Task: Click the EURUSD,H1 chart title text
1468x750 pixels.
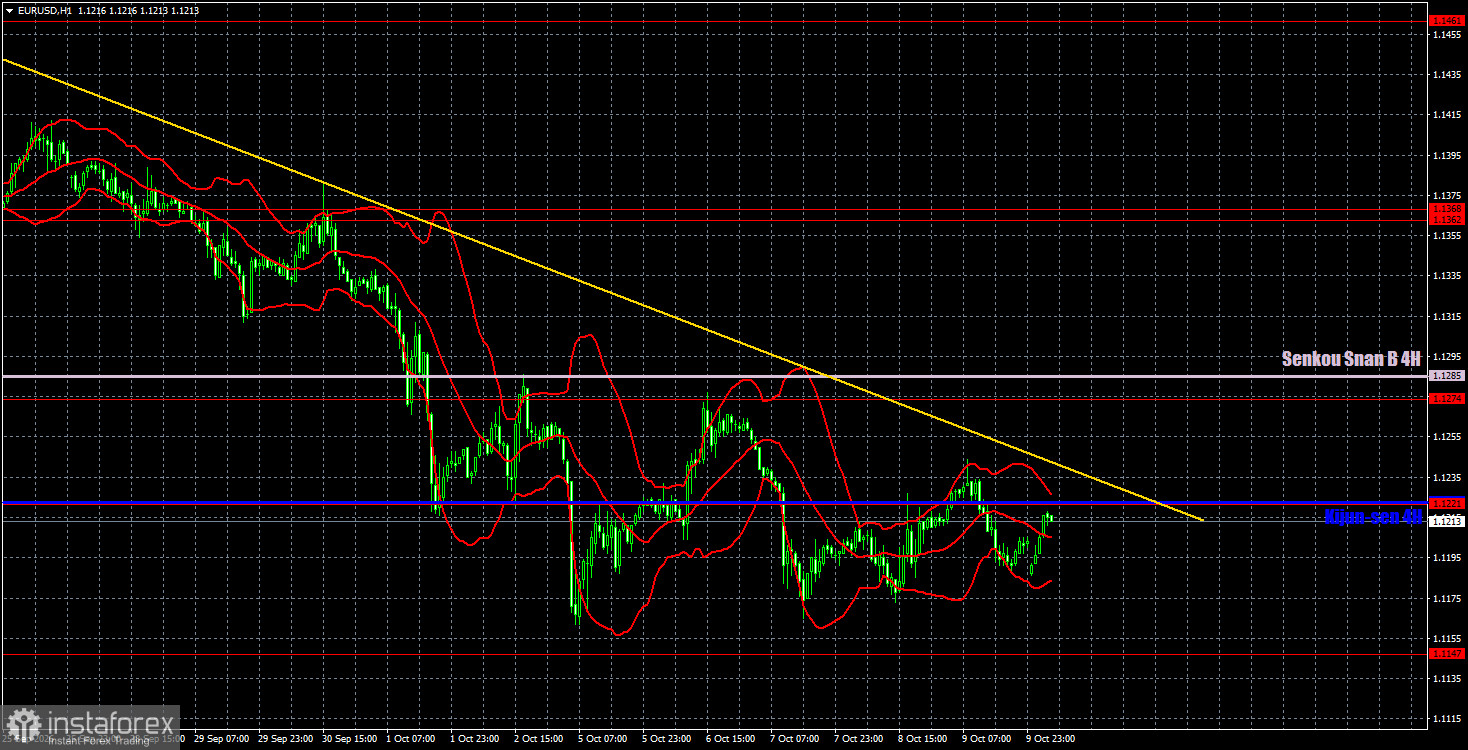Action: tap(44, 10)
